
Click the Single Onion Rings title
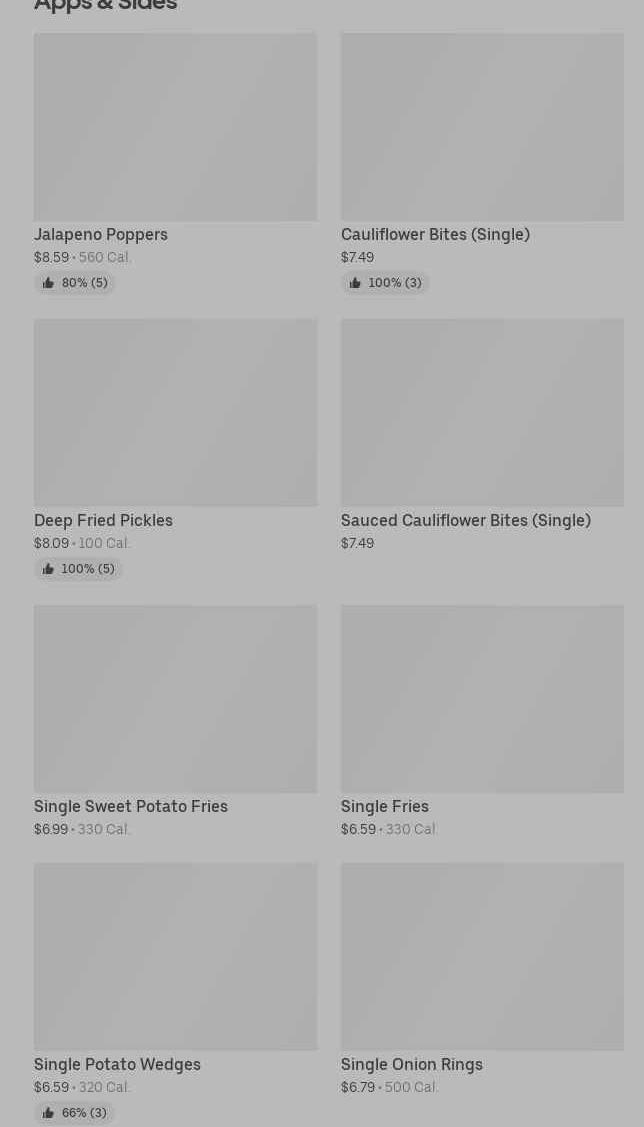411,1064
